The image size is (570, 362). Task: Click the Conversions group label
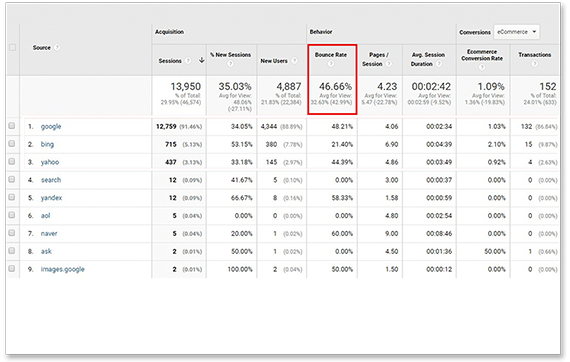(475, 32)
